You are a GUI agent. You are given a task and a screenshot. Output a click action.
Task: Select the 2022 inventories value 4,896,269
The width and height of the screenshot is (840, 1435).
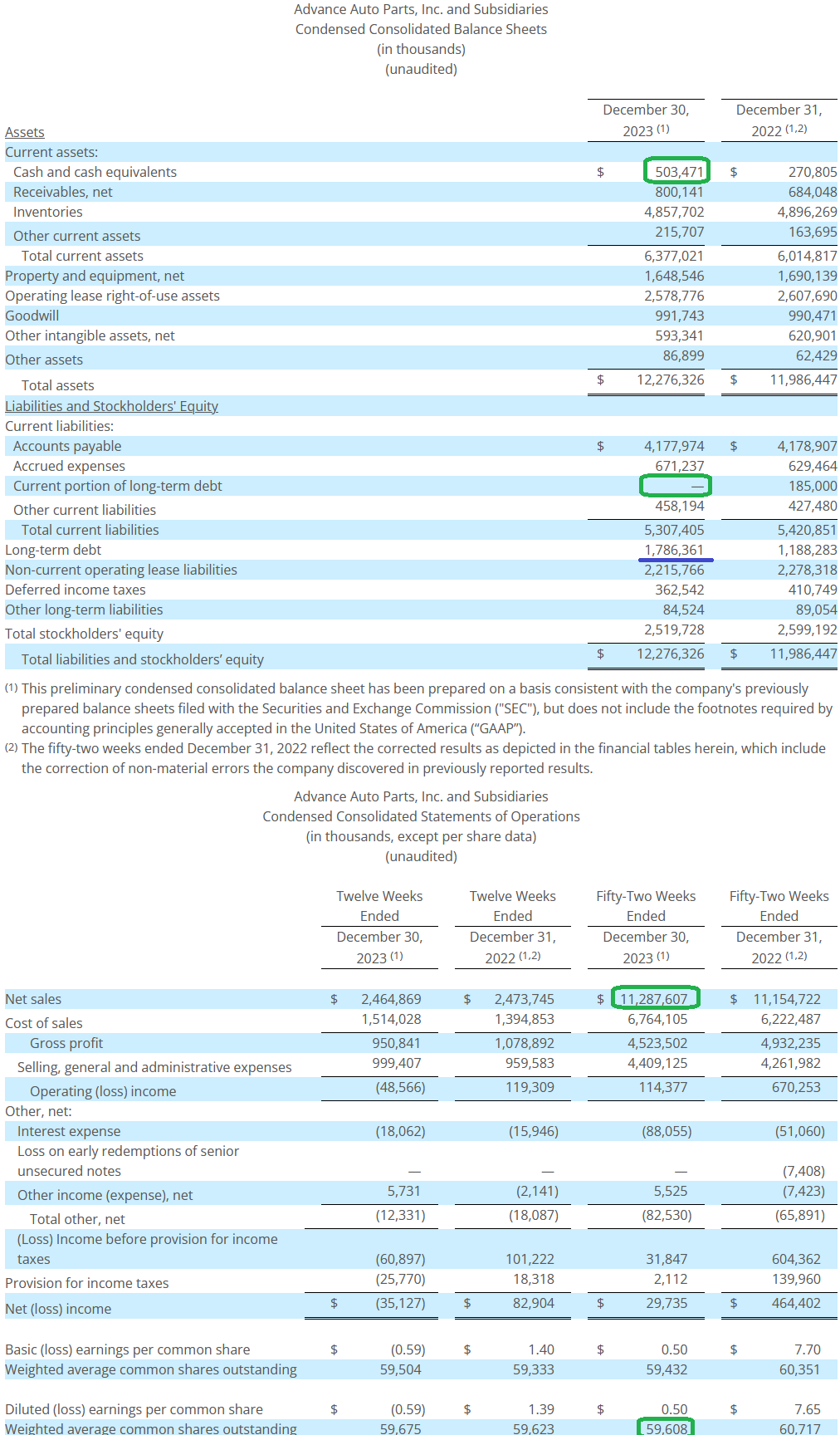point(808,212)
